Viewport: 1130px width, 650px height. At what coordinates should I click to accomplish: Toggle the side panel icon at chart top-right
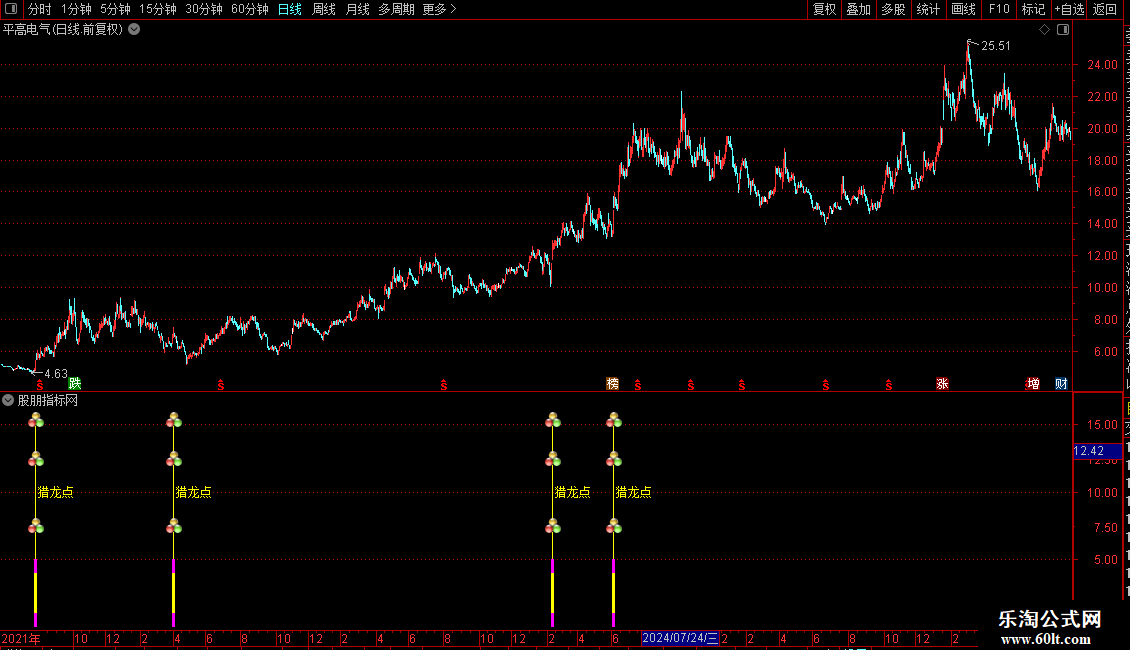[1063, 30]
